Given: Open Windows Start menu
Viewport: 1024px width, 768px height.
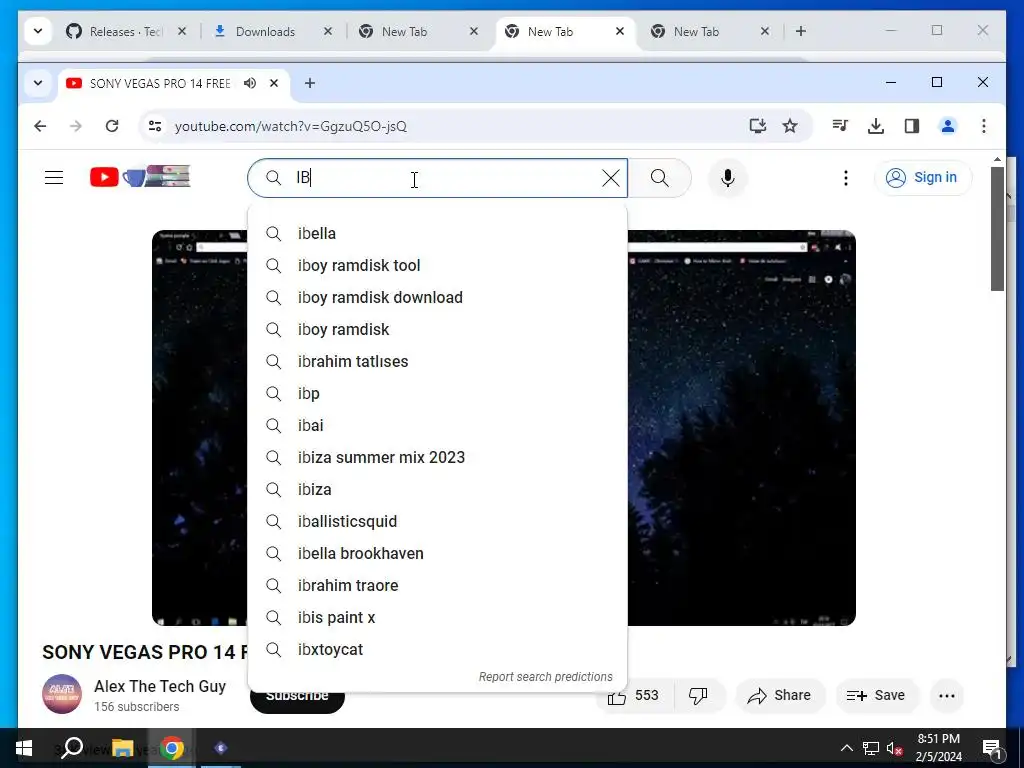Looking at the screenshot, I should [24, 748].
